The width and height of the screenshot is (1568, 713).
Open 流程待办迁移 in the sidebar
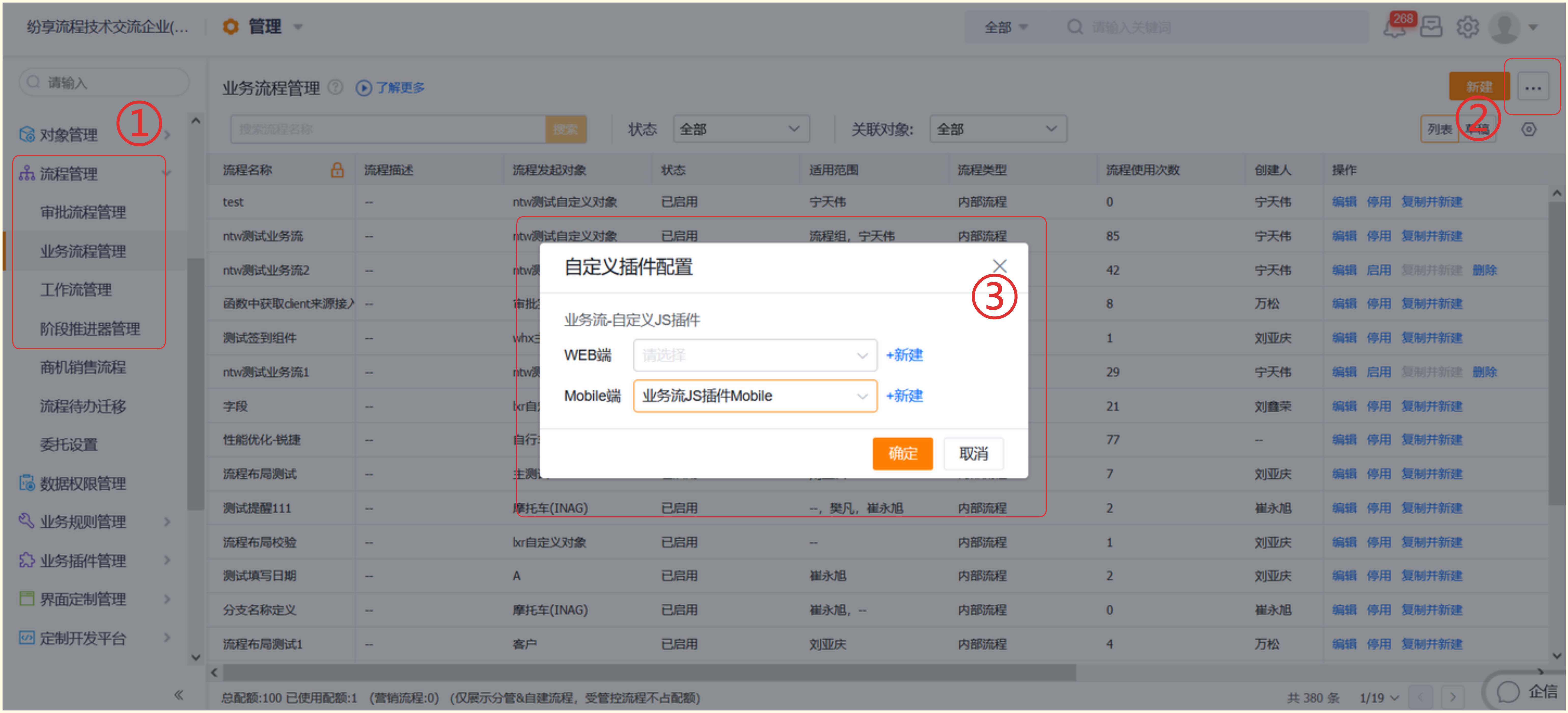pyautogui.click(x=84, y=406)
